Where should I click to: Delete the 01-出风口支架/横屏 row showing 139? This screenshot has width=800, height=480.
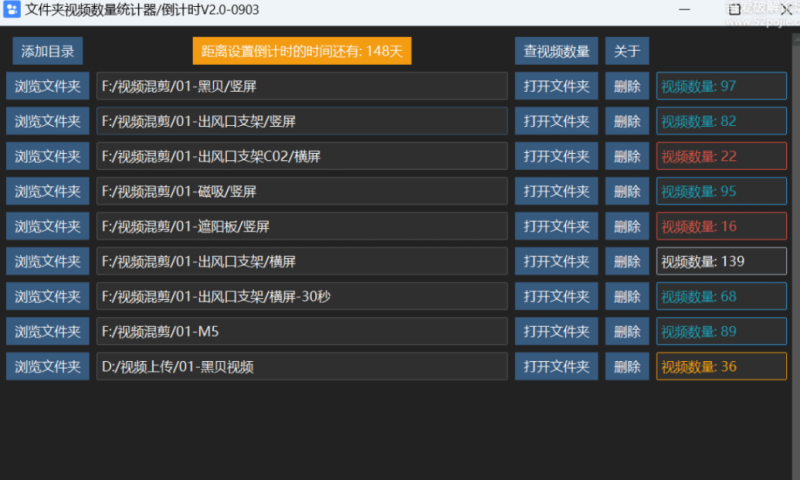pyautogui.click(x=627, y=261)
